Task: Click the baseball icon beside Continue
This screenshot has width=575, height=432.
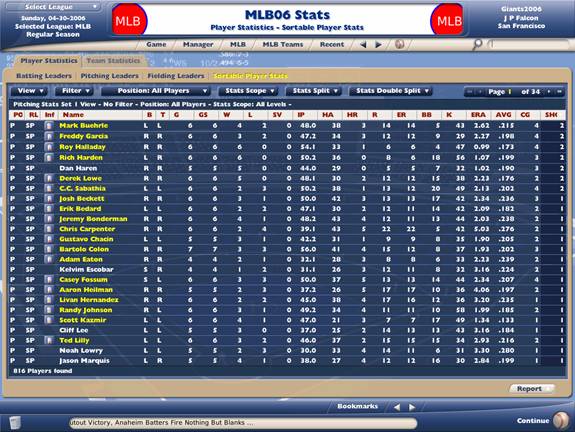Action: [x=561, y=421]
